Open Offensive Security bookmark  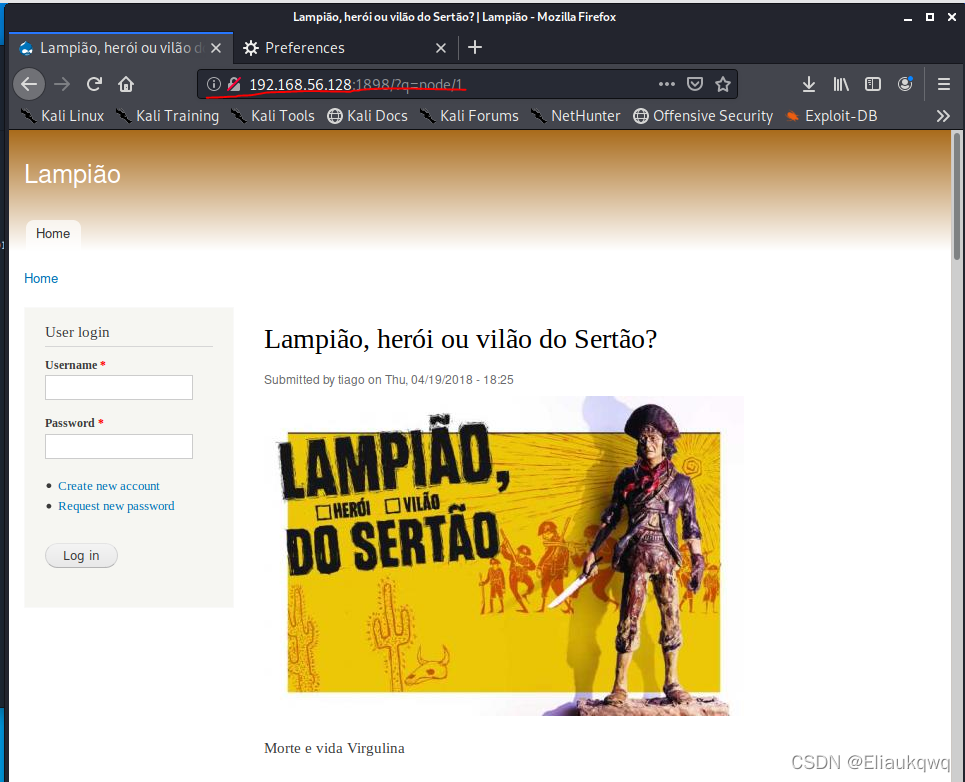pyautogui.click(x=703, y=116)
